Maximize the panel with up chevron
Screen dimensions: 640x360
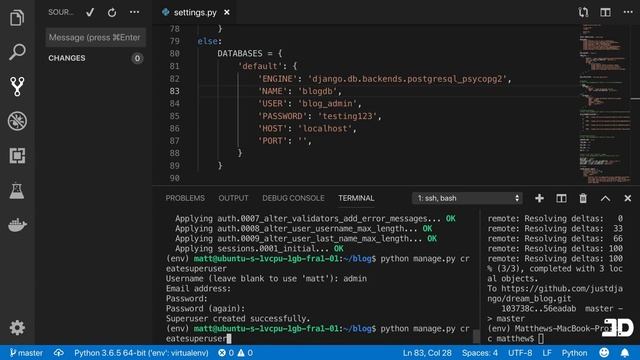pos(605,198)
